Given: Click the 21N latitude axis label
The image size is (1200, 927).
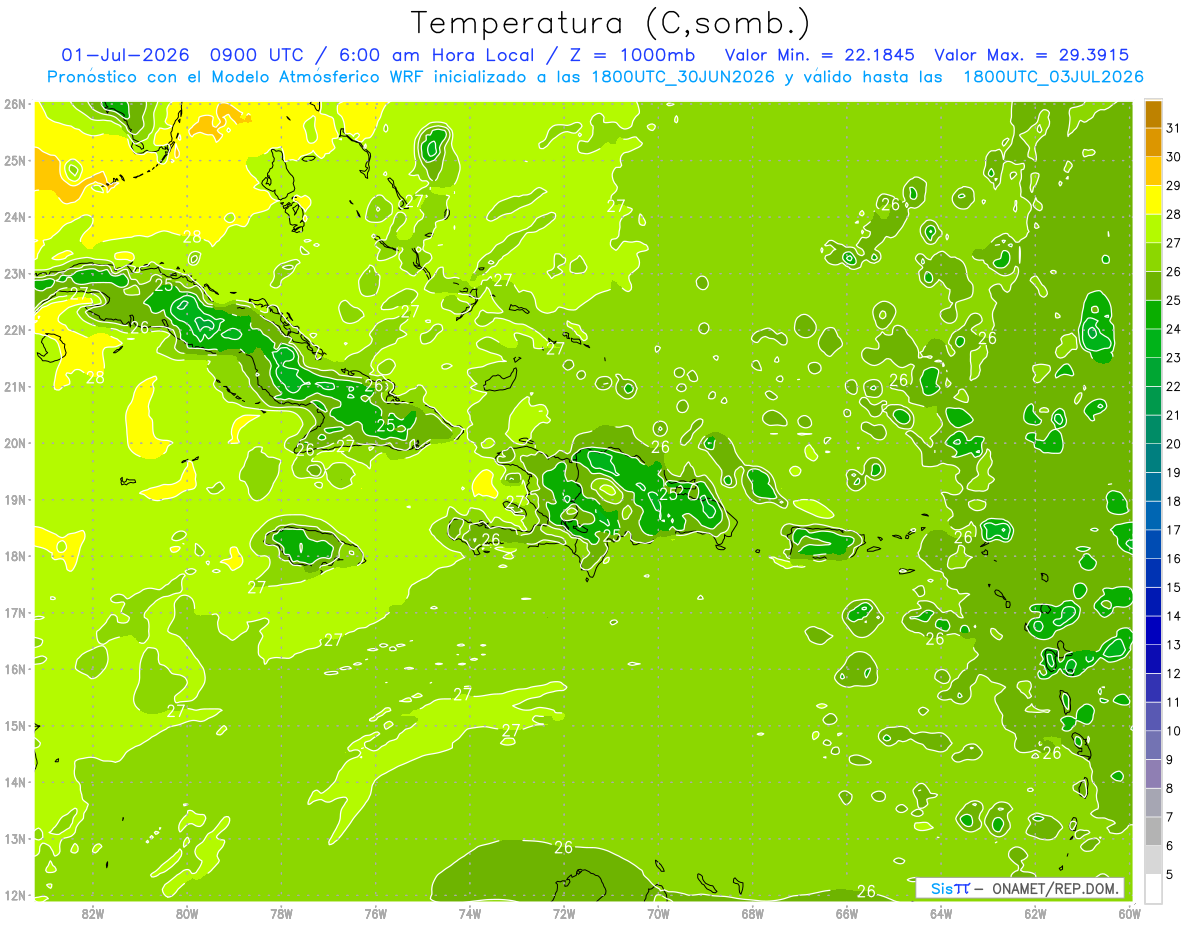Looking at the screenshot, I should [15, 386].
